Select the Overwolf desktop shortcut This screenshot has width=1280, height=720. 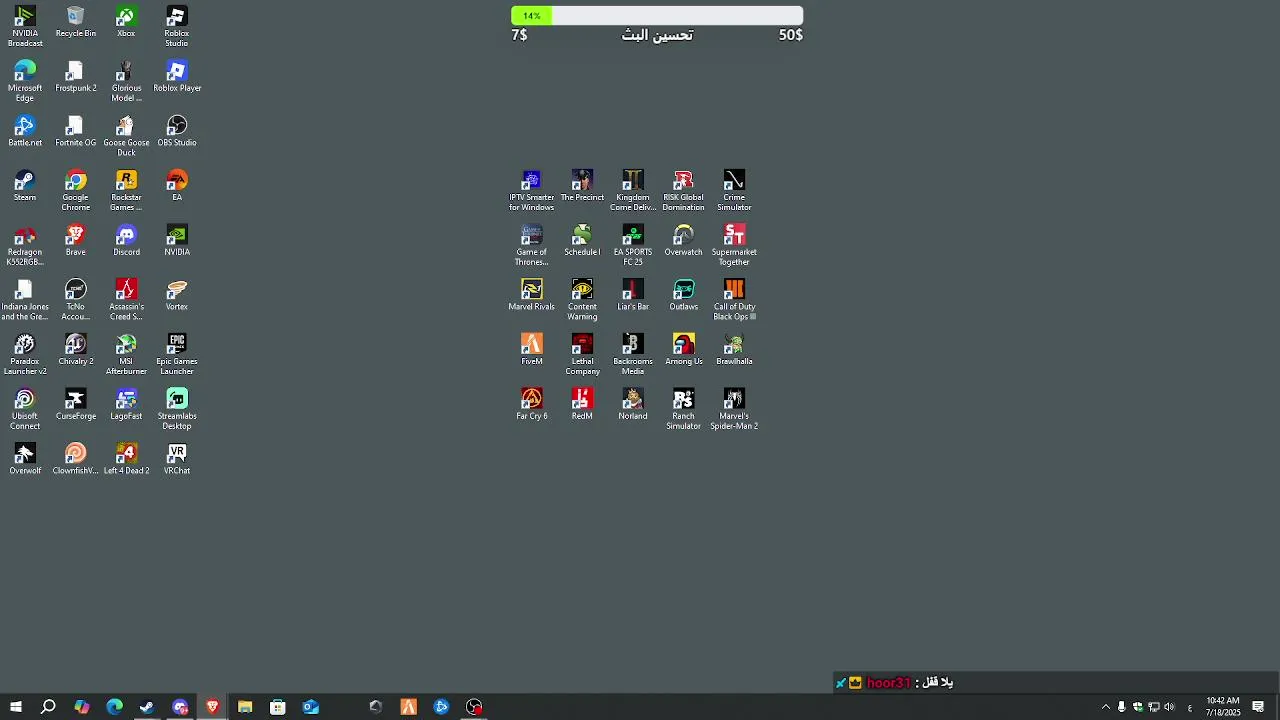point(25,459)
